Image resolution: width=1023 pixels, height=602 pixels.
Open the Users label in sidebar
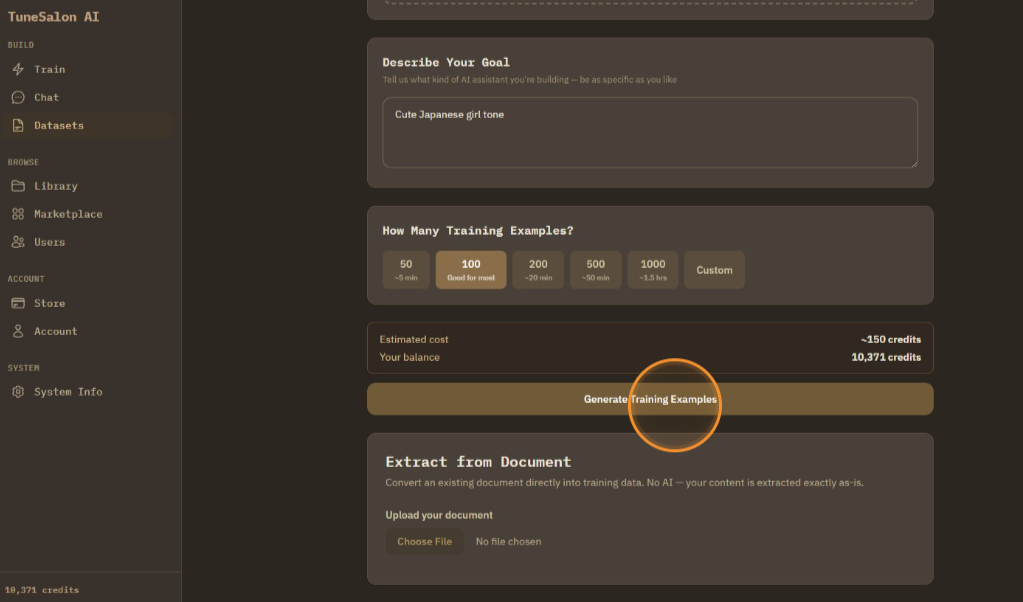50,242
